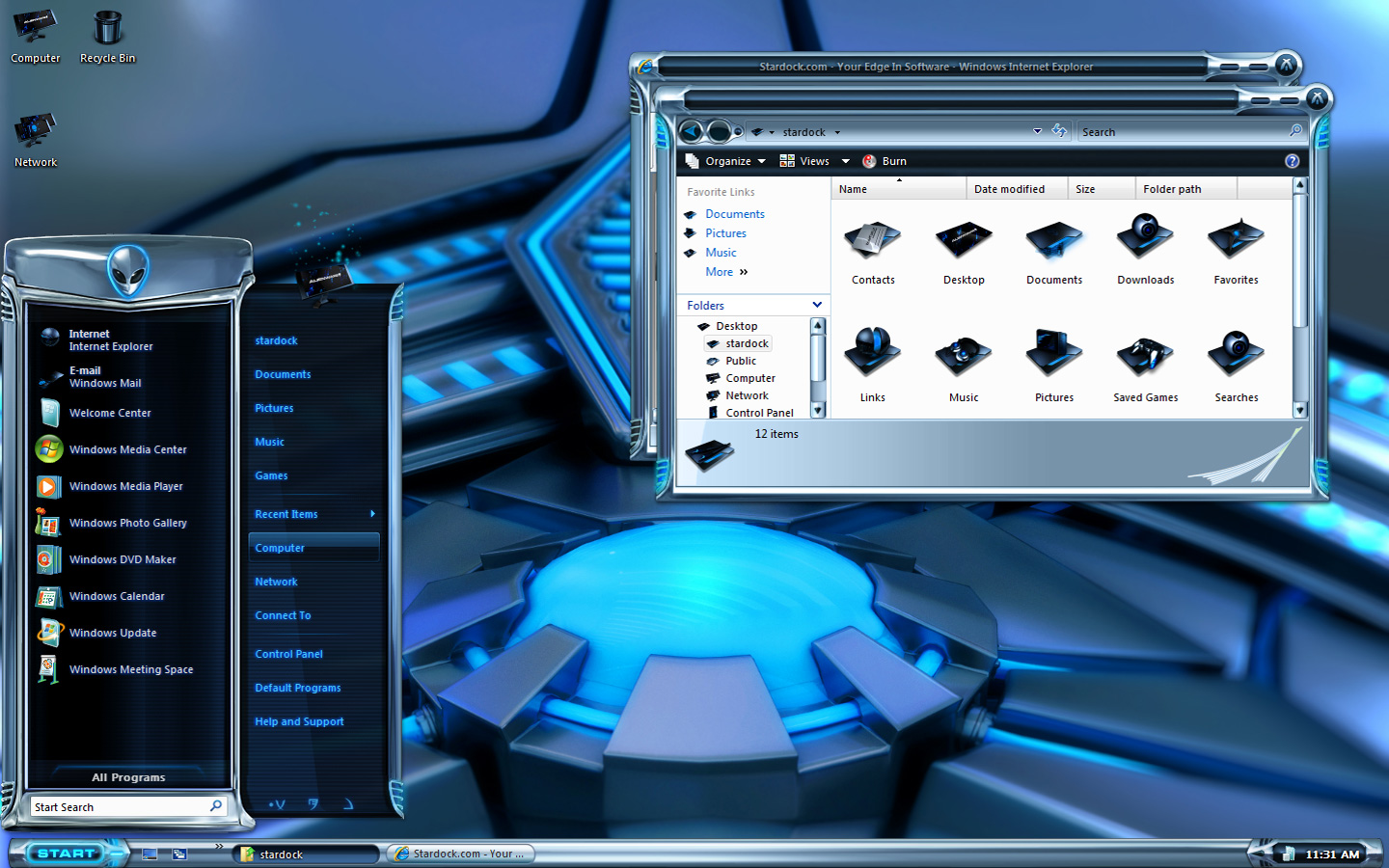The width and height of the screenshot is (1389, 868).
Task: Open Pictures favorite link
Action: click(725, 233)
